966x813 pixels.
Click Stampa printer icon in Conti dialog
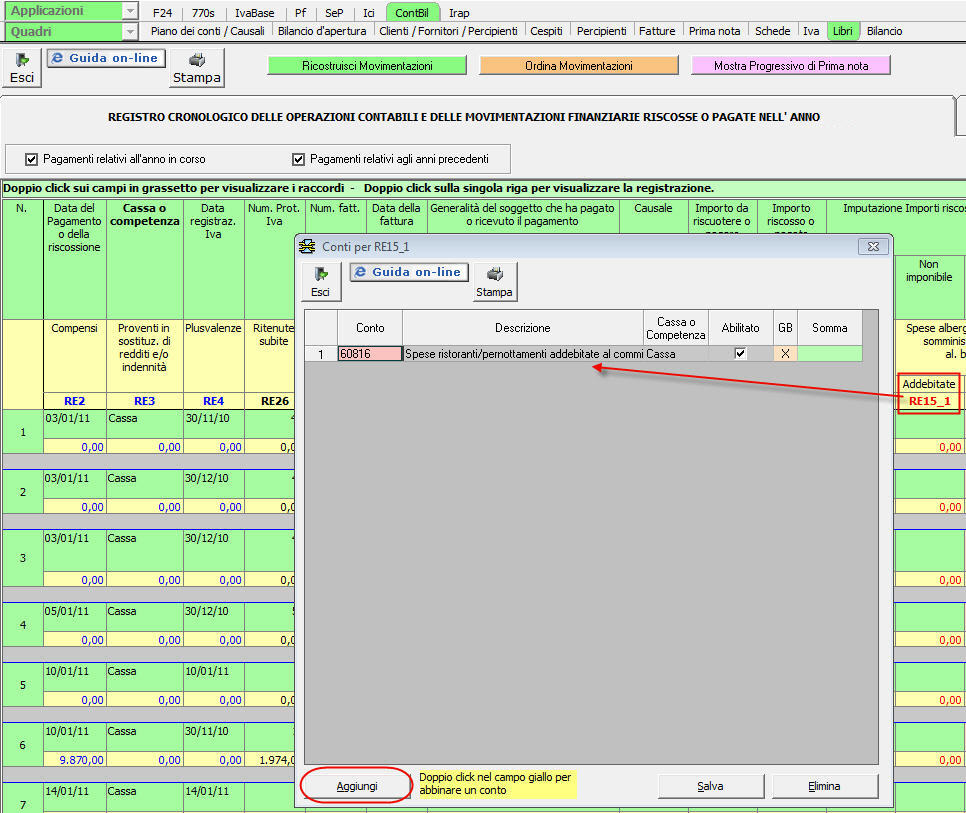494,282
